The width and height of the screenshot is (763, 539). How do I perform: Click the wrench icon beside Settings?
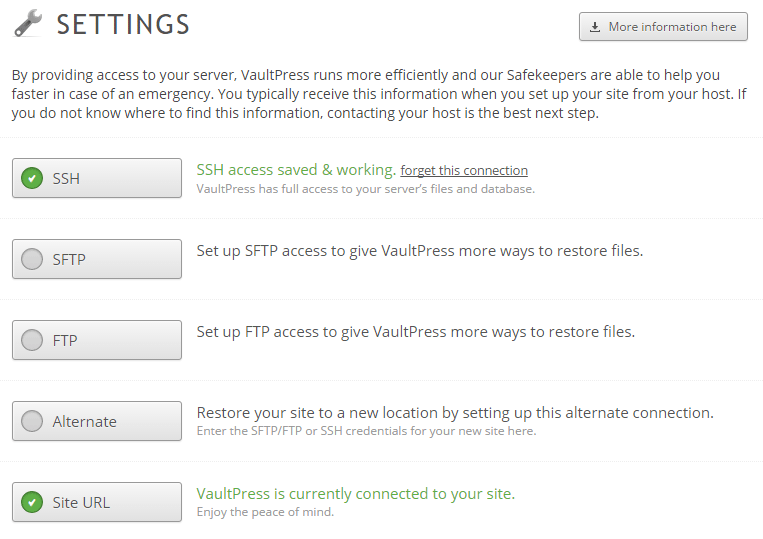(28, 24)
